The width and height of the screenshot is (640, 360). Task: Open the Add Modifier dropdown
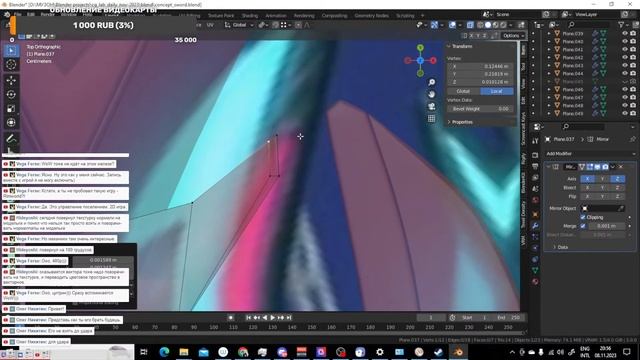pyautogui.click(x=591, y=153)
